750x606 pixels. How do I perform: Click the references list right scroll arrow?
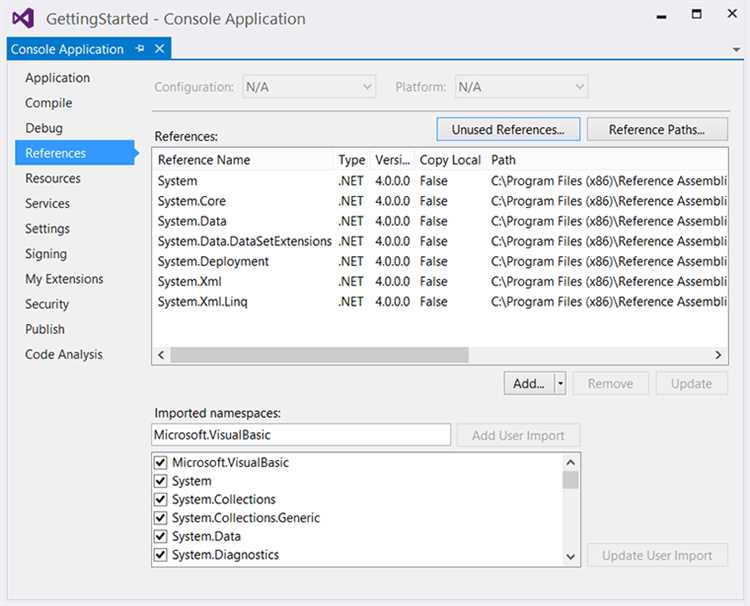(x=718, y=355)
